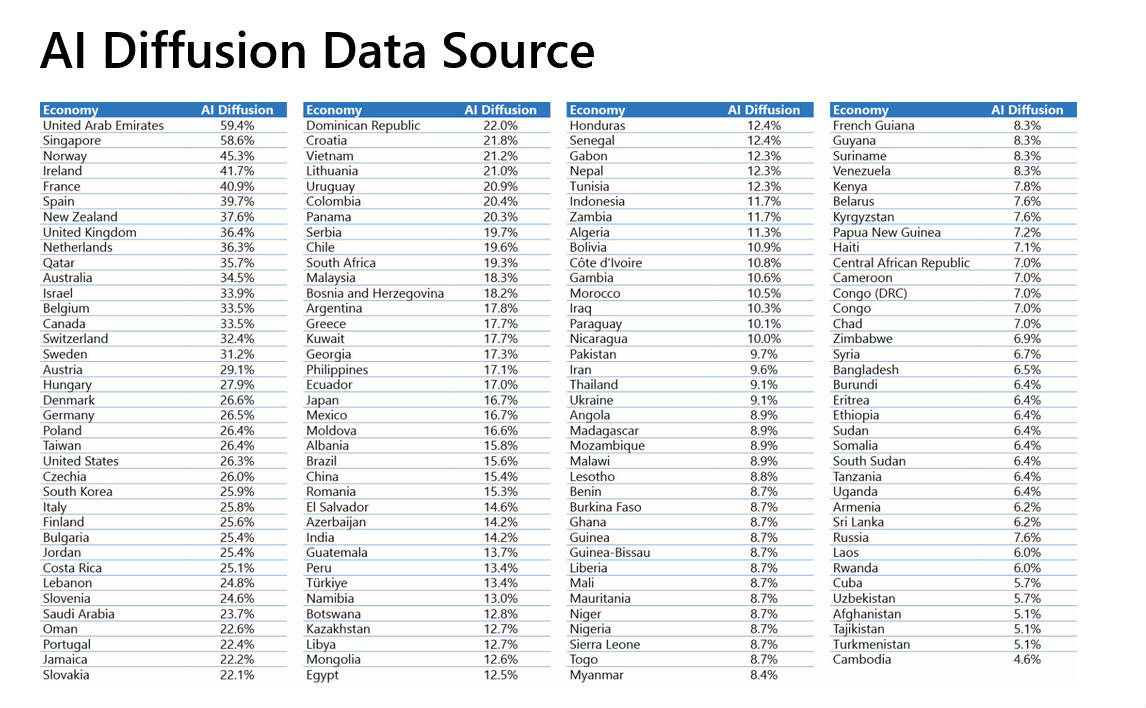Screen dimensions: 1146x708
Task: Click the "AI Diffusion Data Source" title
Action: tap(317, 52)
